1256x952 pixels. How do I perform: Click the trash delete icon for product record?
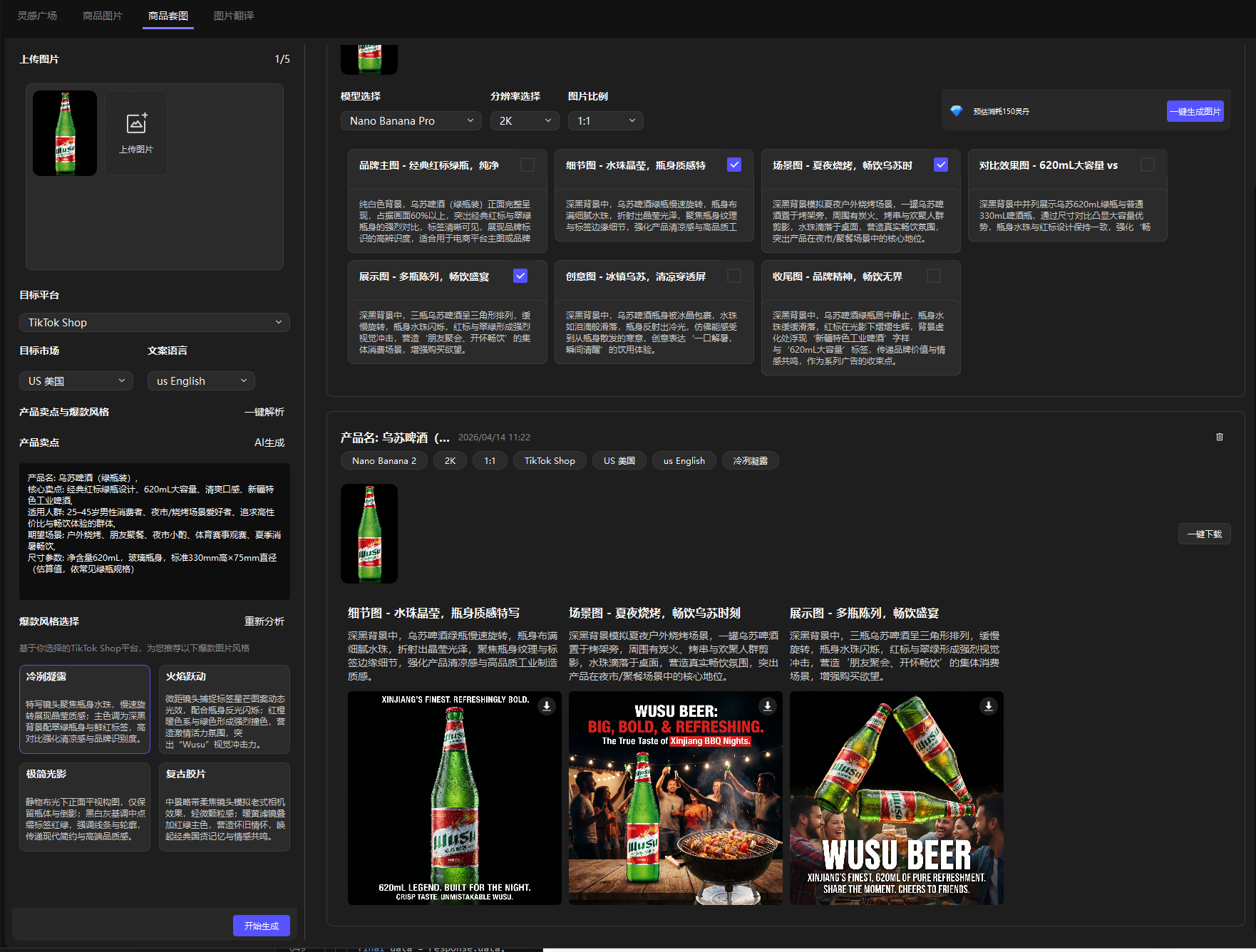[x=1219, y=437]
